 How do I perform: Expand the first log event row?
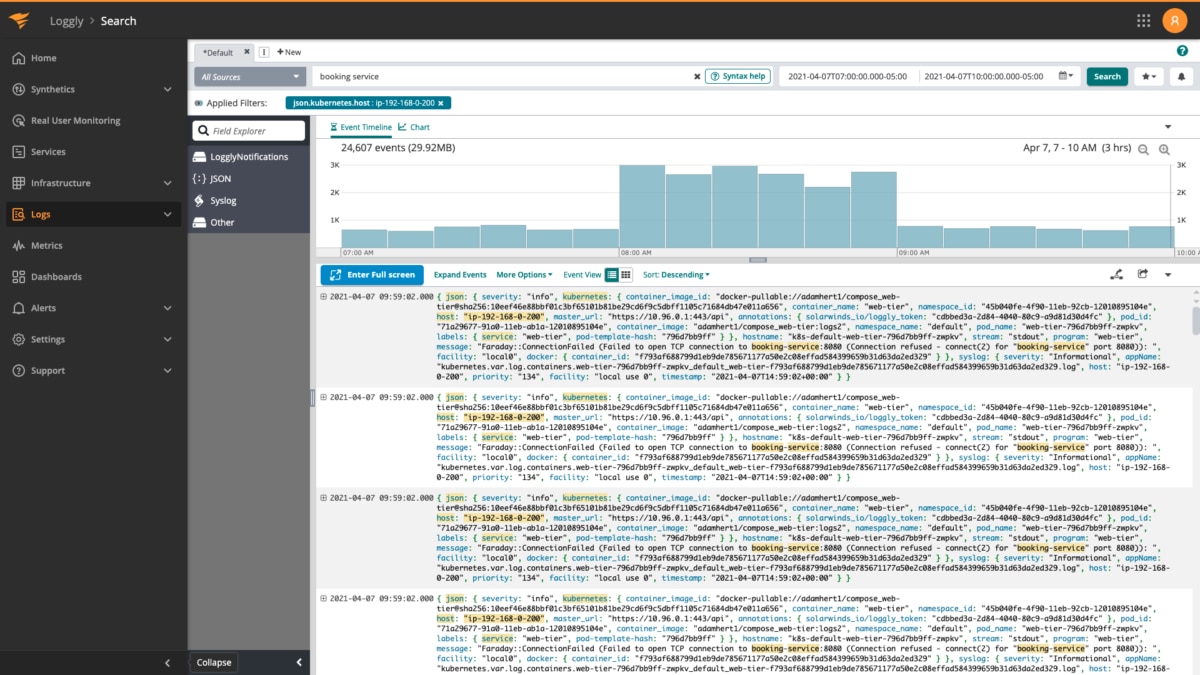[x=323, y=296]
